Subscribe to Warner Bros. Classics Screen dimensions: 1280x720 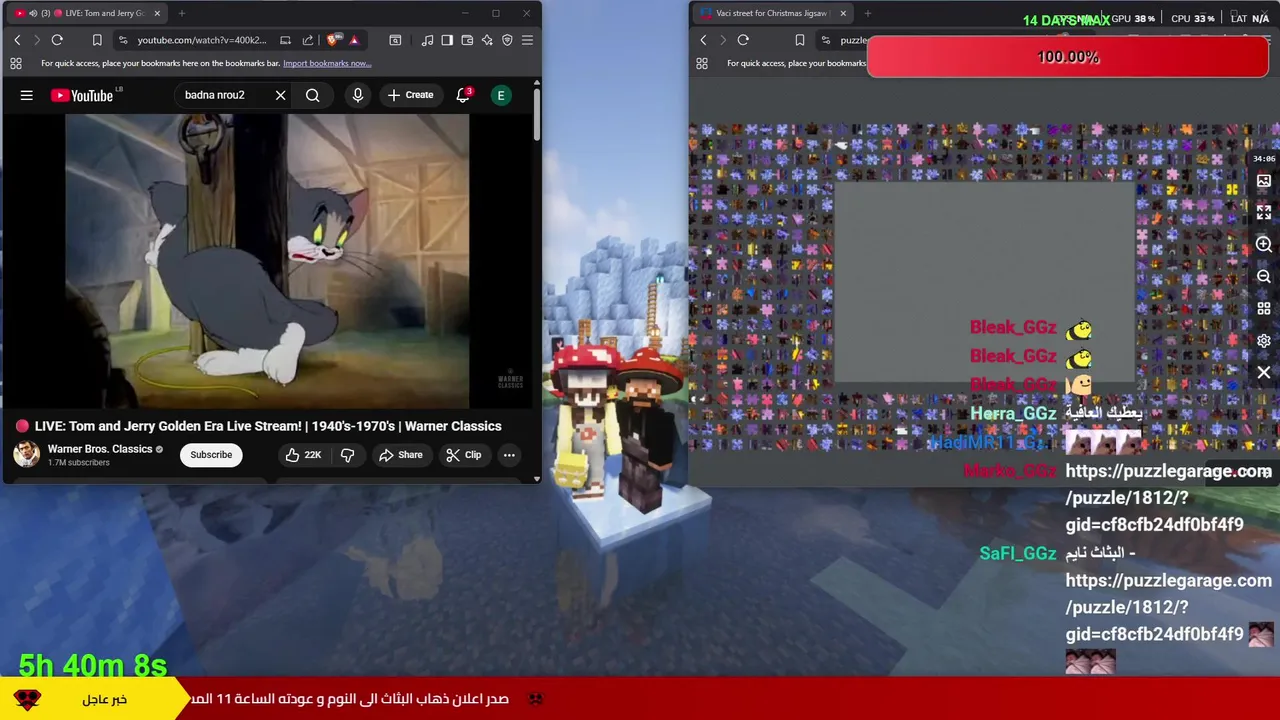click(211, 455)
